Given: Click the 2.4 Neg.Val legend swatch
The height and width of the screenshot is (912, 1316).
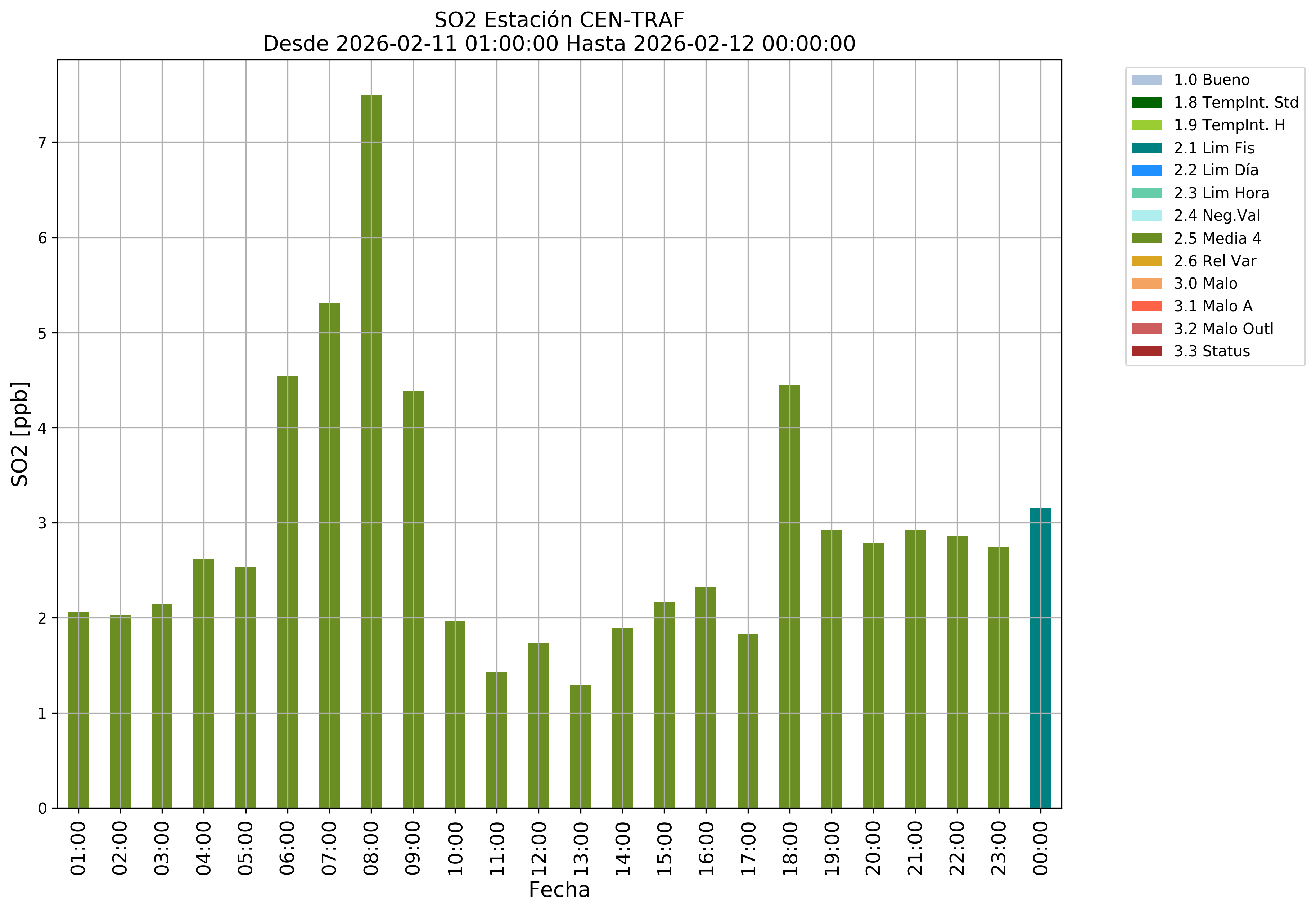Looking at the screenshot, I should point(1146,216).
